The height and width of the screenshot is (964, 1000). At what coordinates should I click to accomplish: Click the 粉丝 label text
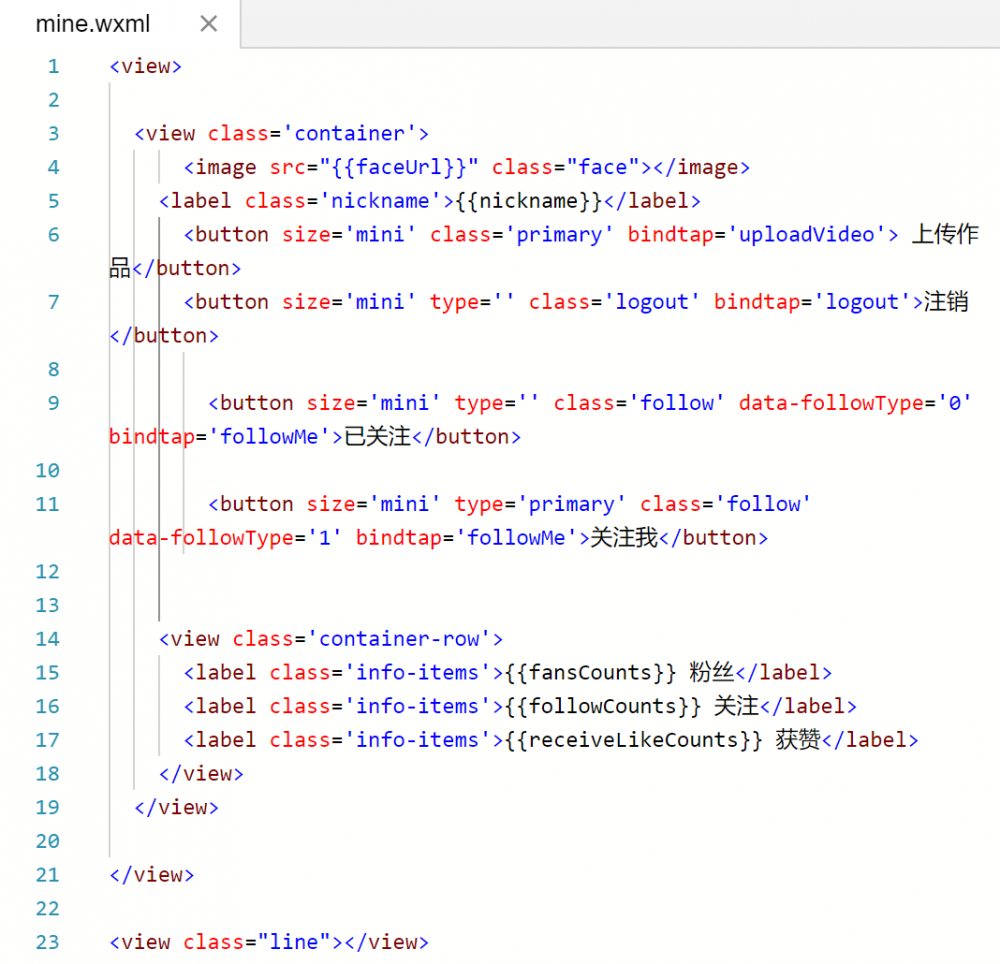712,673
